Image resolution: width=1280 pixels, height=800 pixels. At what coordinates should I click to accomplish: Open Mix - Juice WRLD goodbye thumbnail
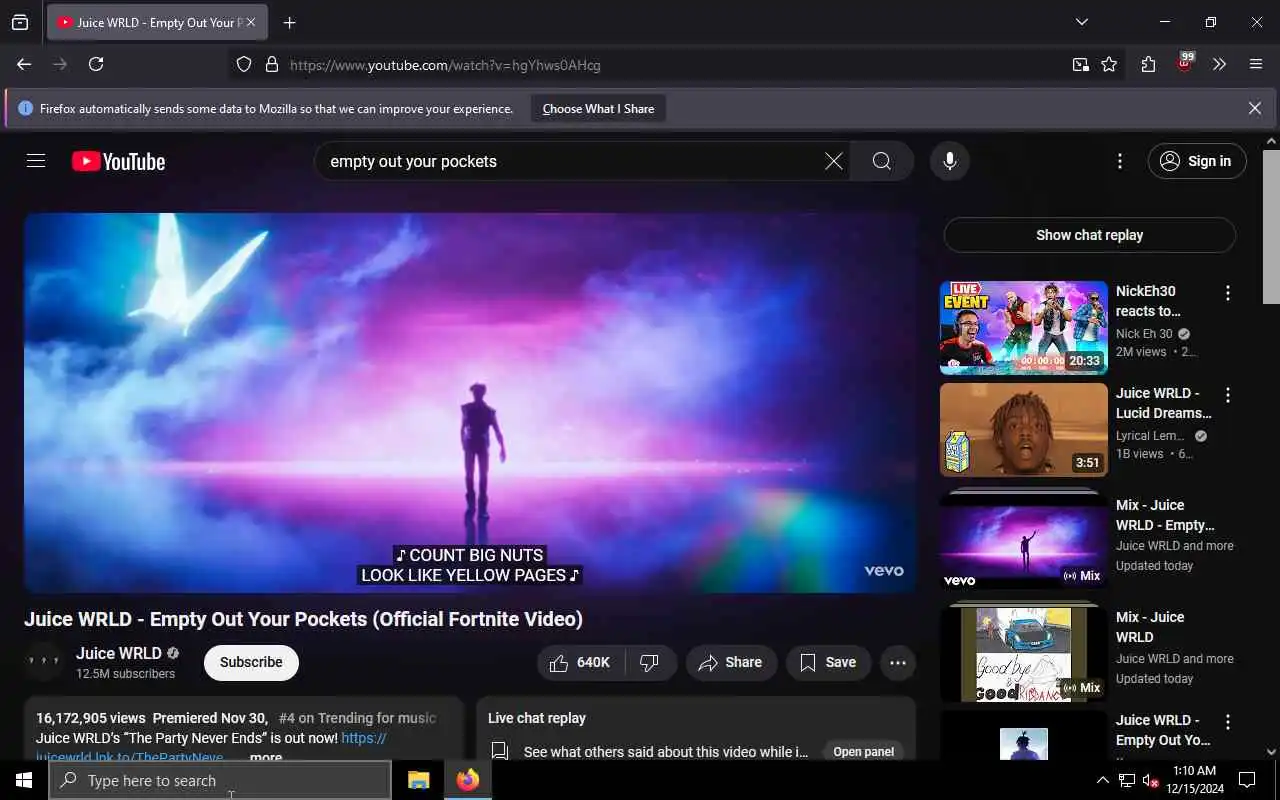click(1024, 652)
